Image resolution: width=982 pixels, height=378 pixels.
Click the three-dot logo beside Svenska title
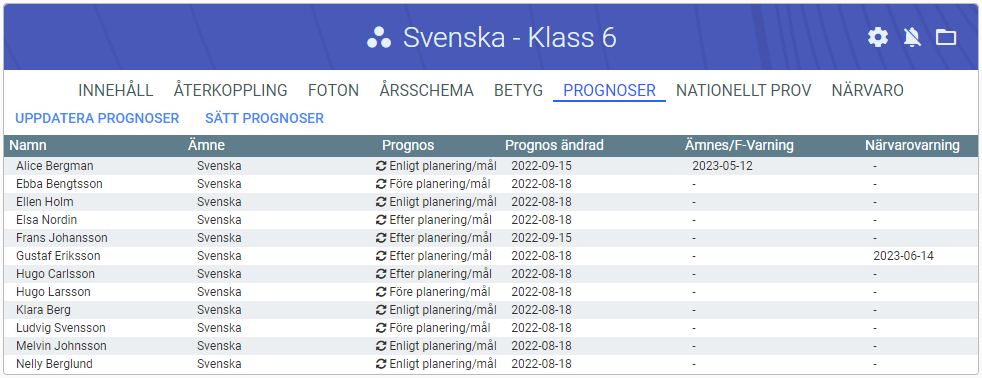click(x=379, y=38)
